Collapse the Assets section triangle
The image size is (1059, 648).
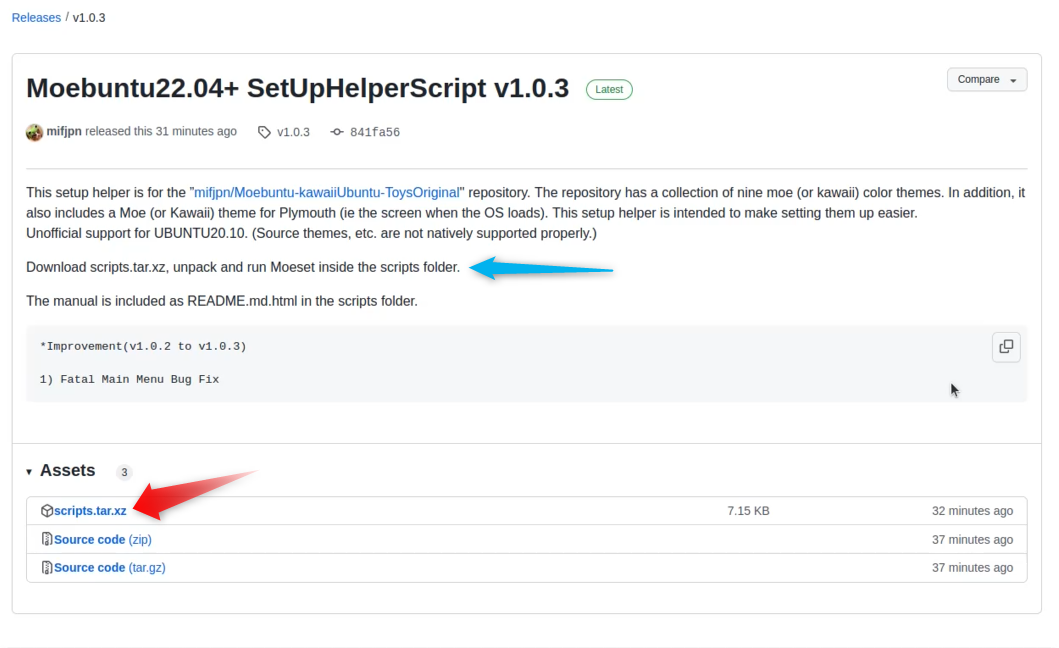(x=30, y=471)
